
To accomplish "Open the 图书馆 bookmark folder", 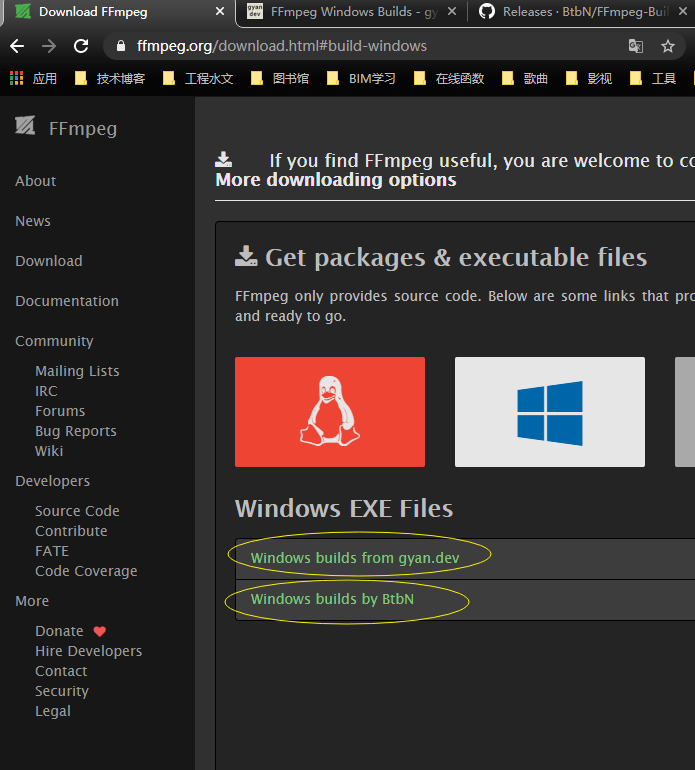I will click(x=280, y=79).
